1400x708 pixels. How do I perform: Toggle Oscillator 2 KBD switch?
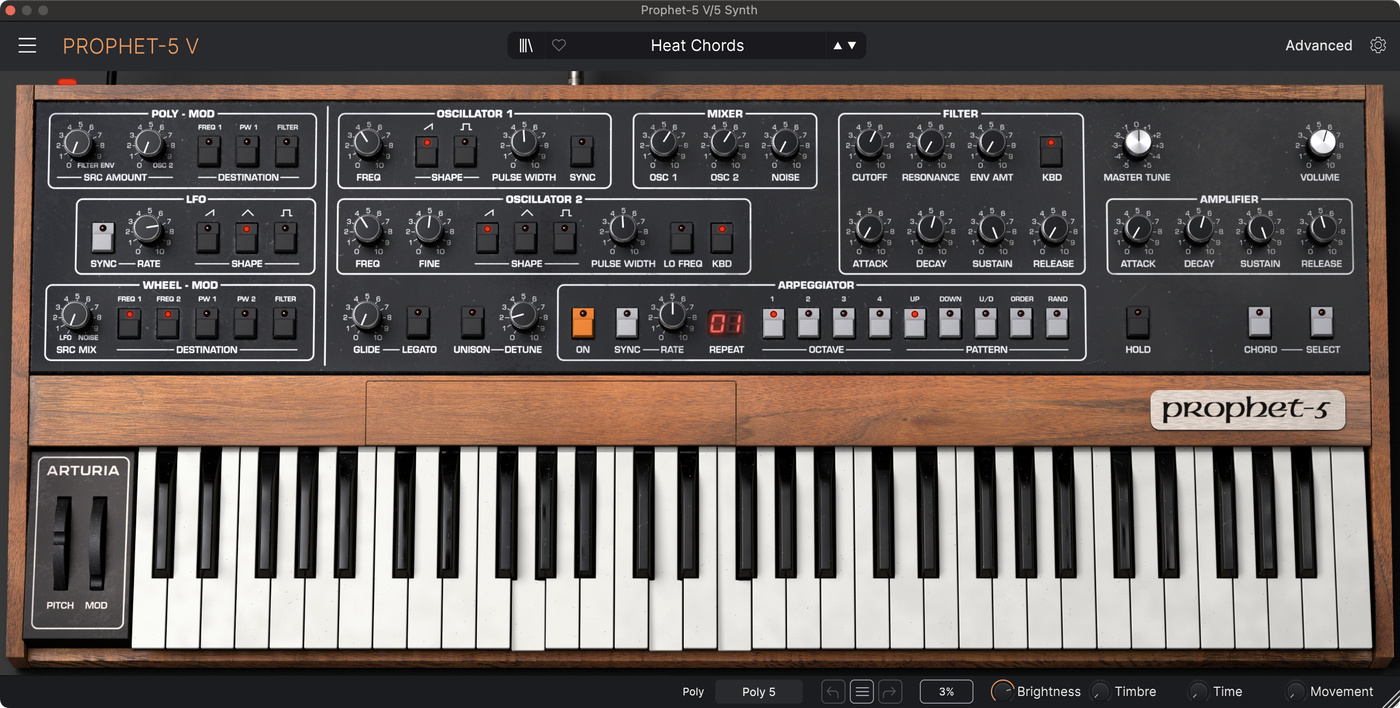[721, 237]
